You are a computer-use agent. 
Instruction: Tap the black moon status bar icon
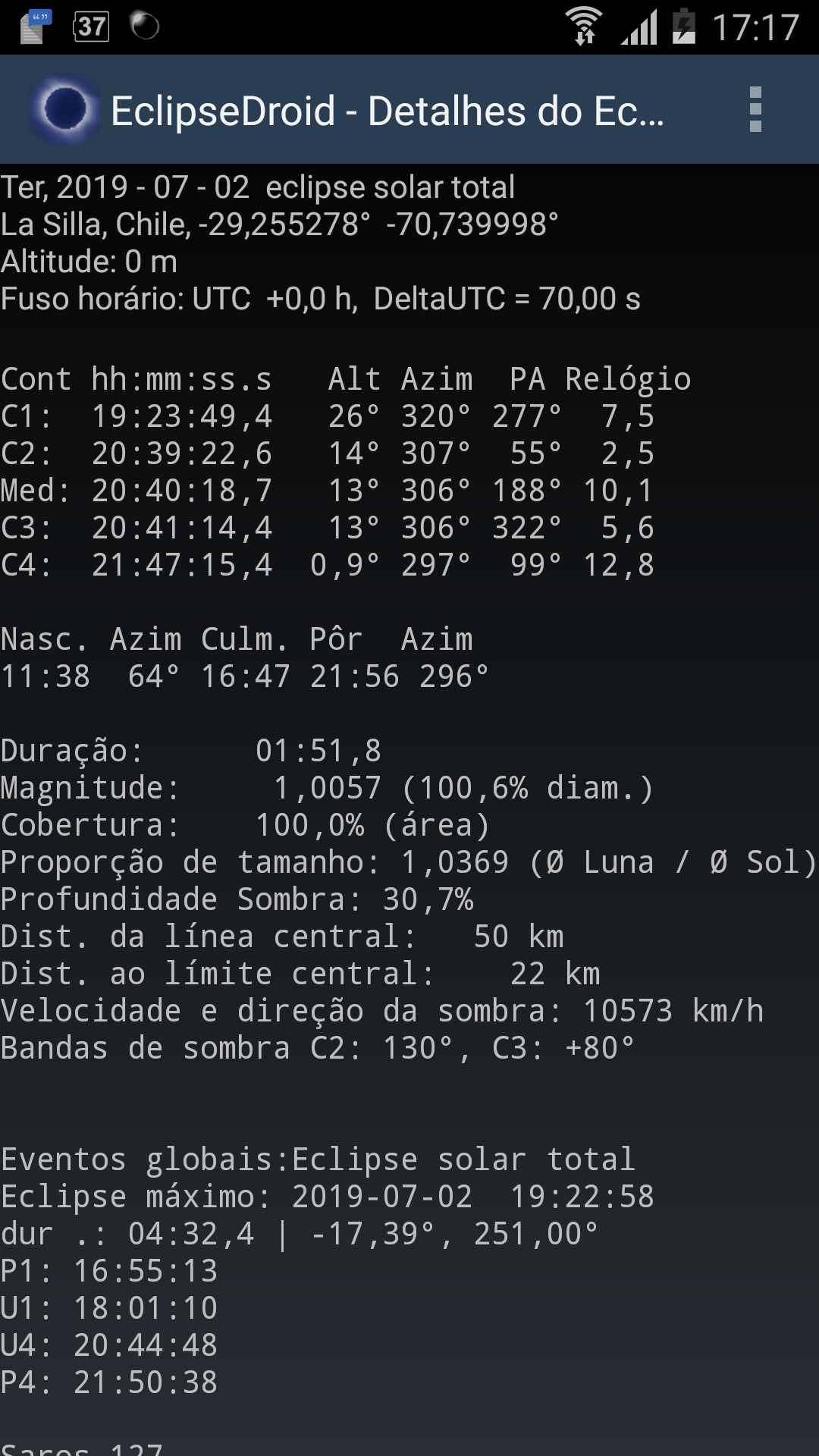click(145, 26)
